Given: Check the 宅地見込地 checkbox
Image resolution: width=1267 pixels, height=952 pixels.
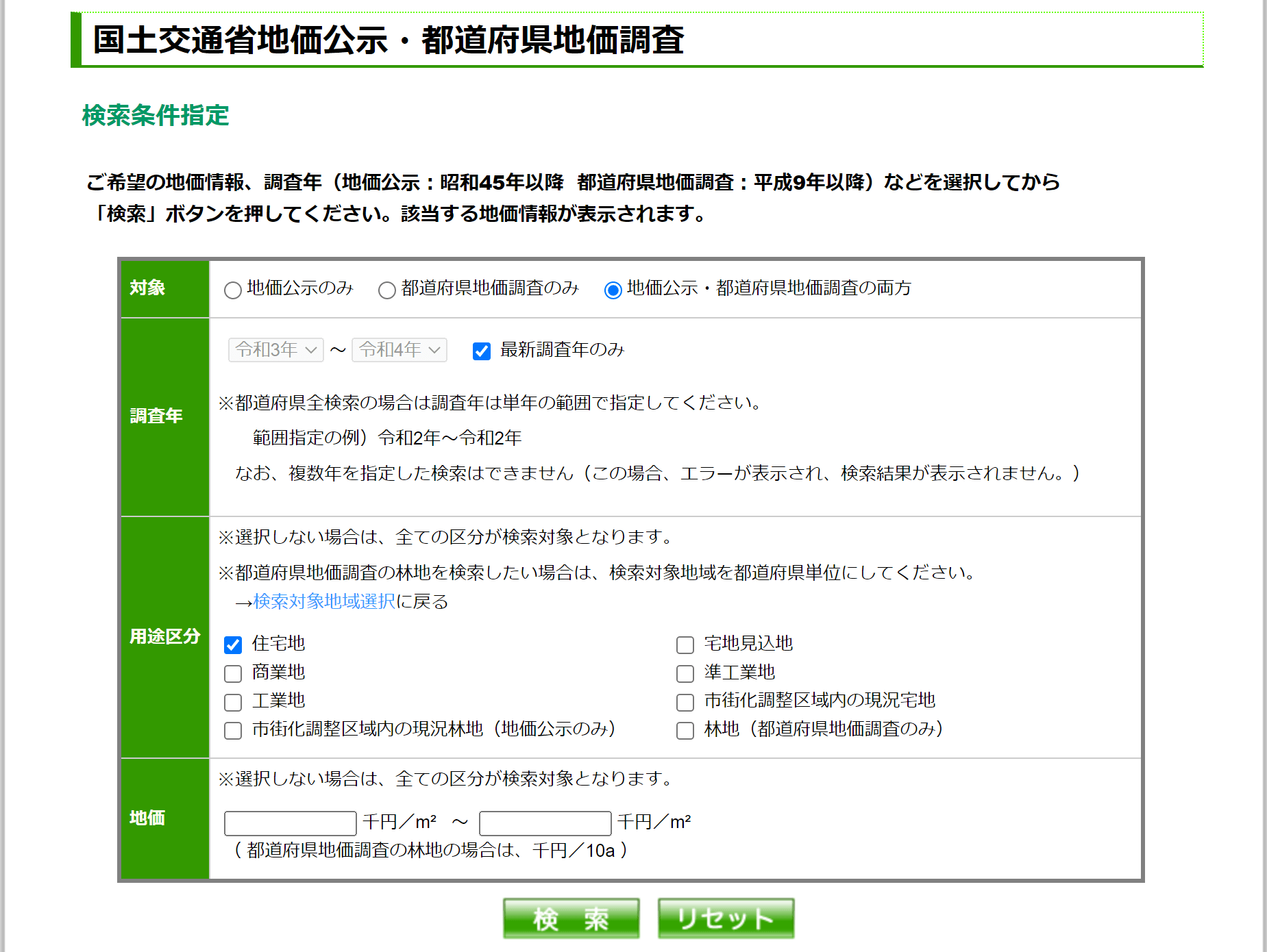Looking at the screenshot, I should coord(685,644).
